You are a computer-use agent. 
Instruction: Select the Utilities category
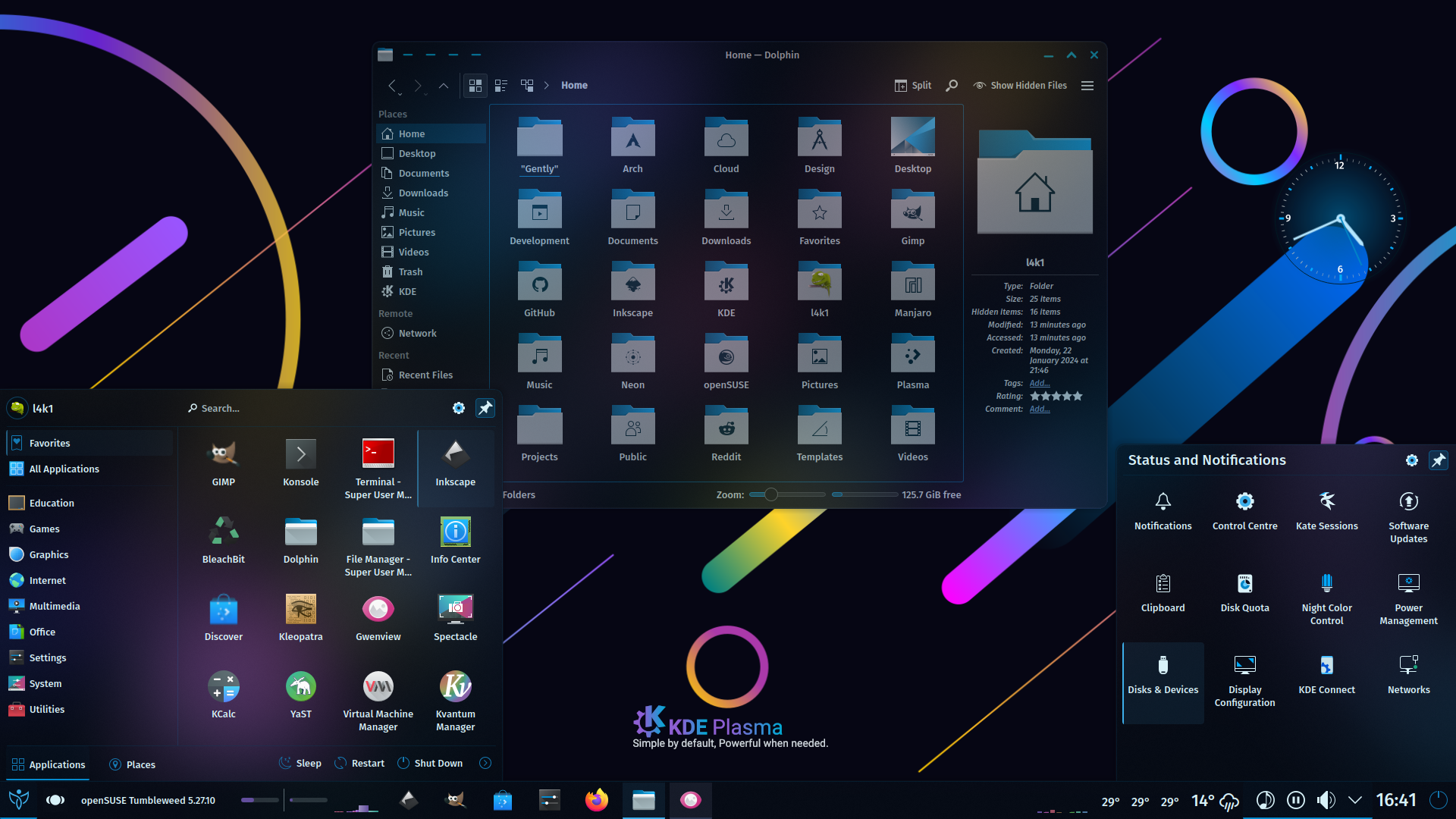coord(89,709)
